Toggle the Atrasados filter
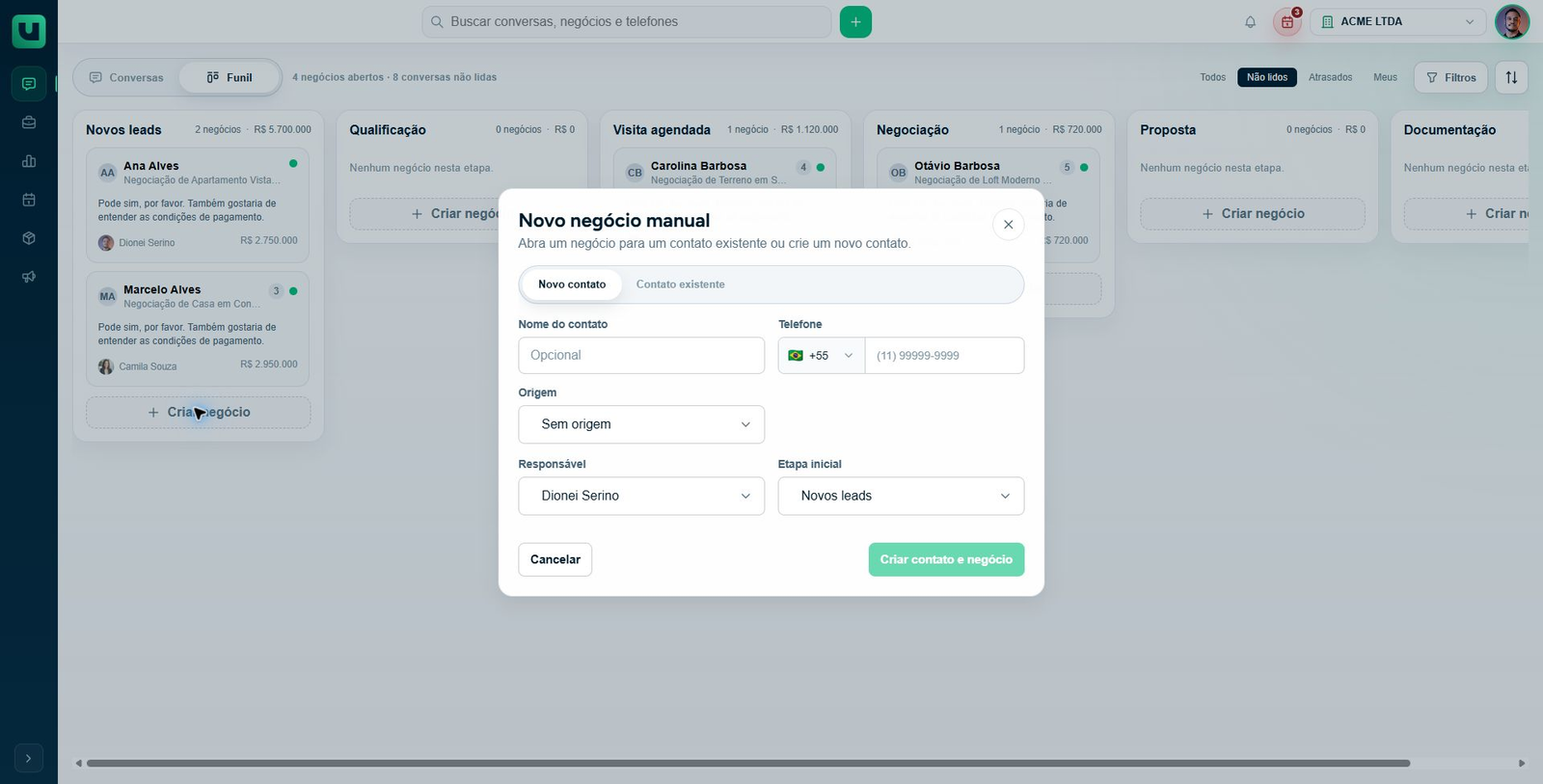1543x784 pixels. [x=1331, y=77]
